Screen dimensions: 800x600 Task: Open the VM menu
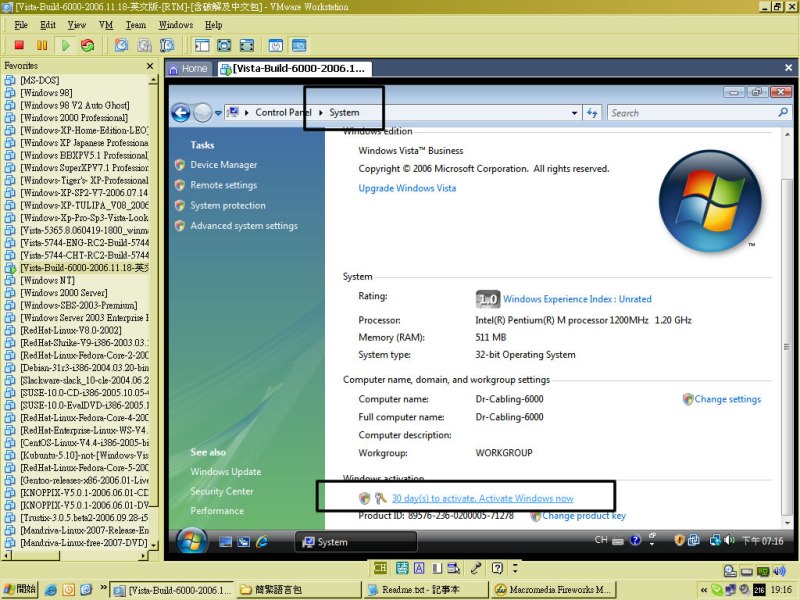pyautogui.click(x=106, y=25)
